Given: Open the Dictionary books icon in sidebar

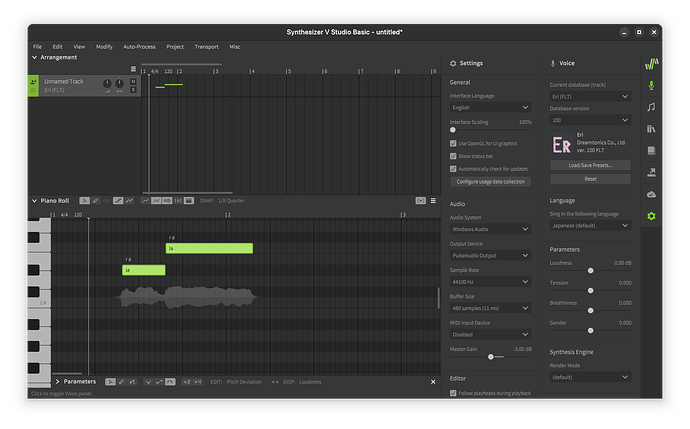Looking at the screenshot, I should point(651,129).
